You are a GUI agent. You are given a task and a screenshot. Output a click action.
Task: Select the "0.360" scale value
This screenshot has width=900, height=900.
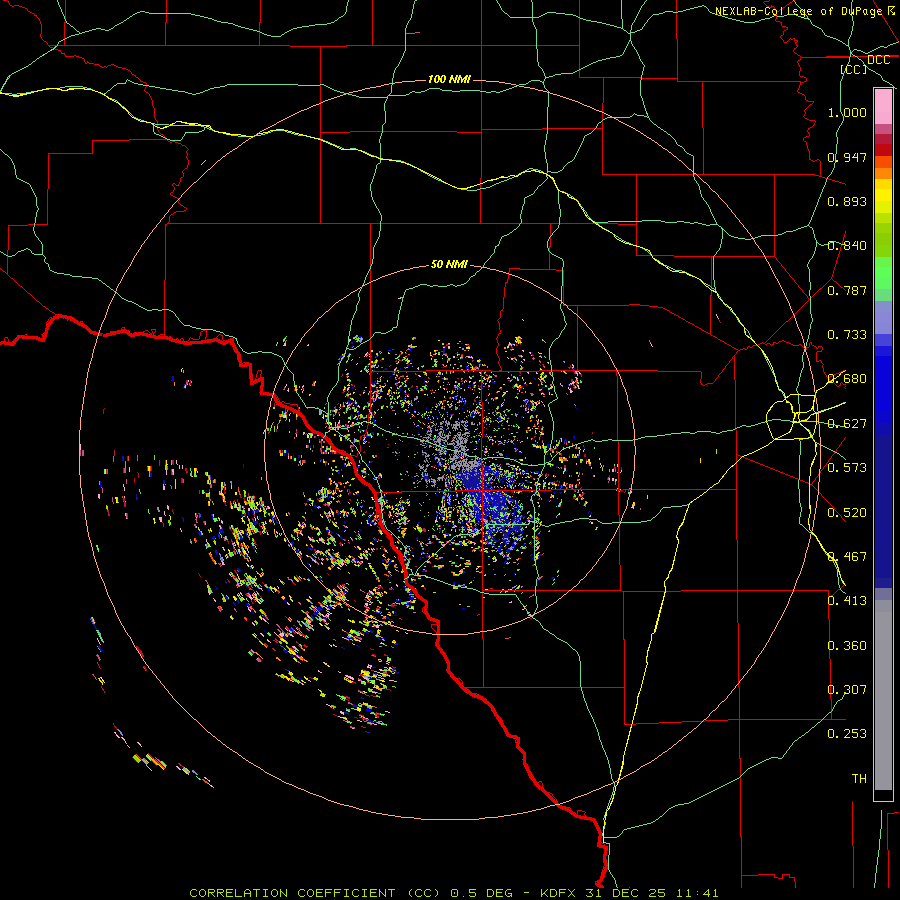coord(847,646)
